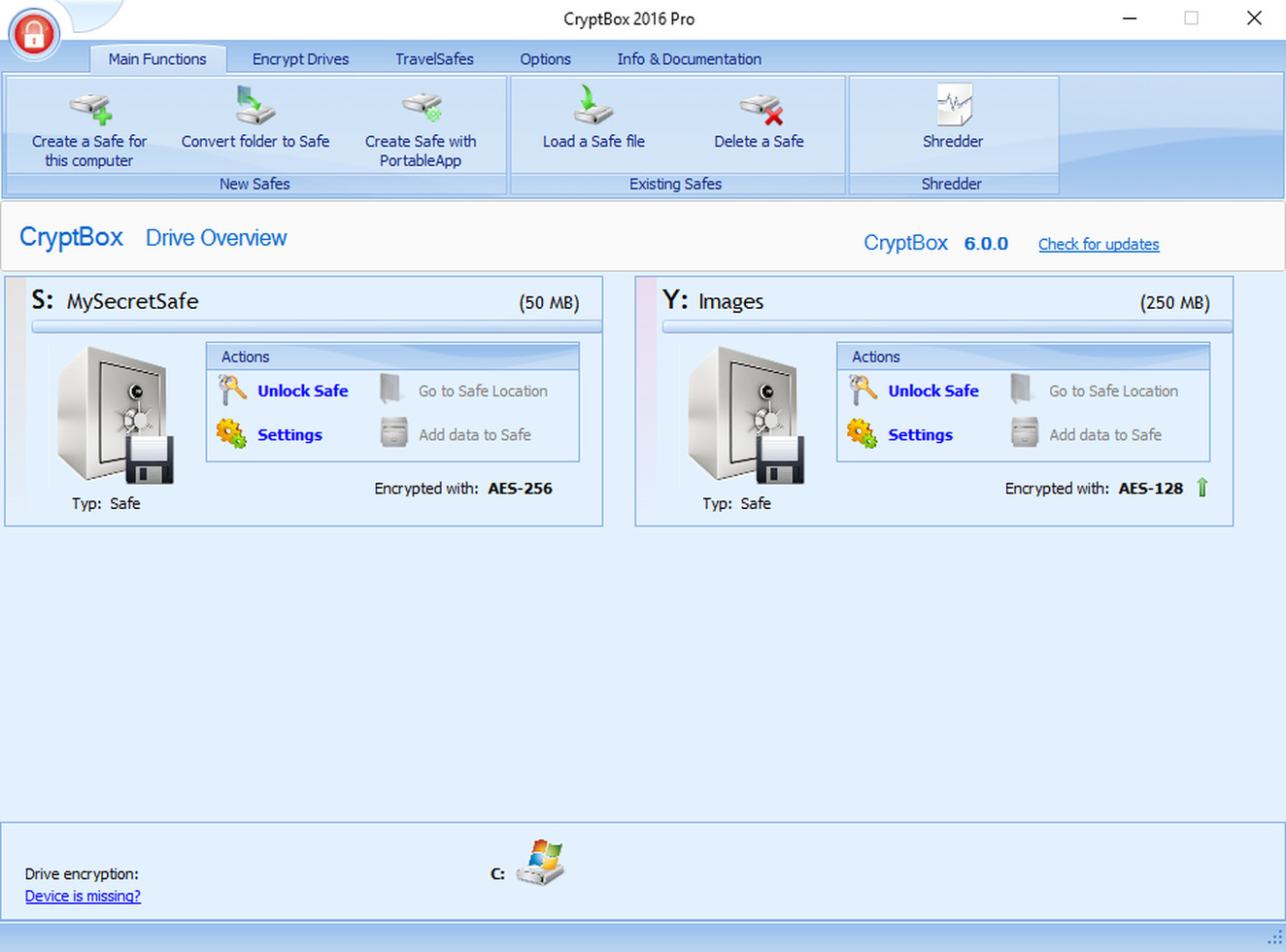1286x952 pixels.
Task: Minimize the CryptBox window
Action: [x=1130, y=18]
